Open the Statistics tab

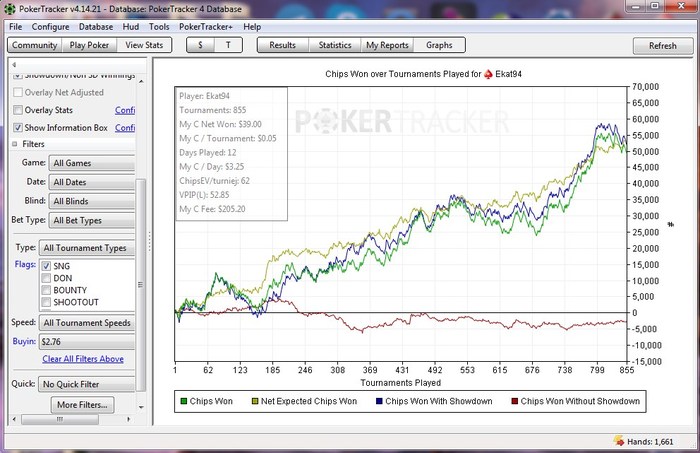(335, 45)
